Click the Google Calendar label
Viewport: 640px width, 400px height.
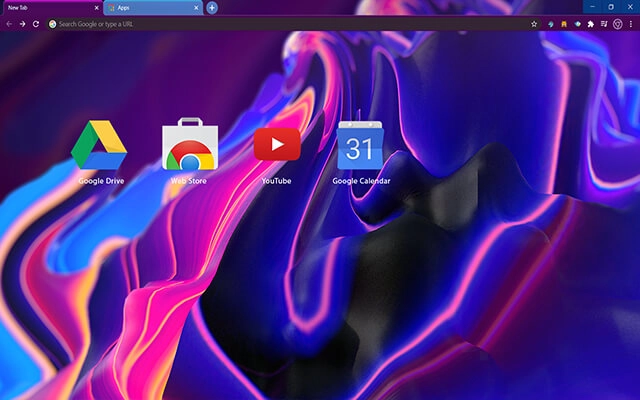361,181
